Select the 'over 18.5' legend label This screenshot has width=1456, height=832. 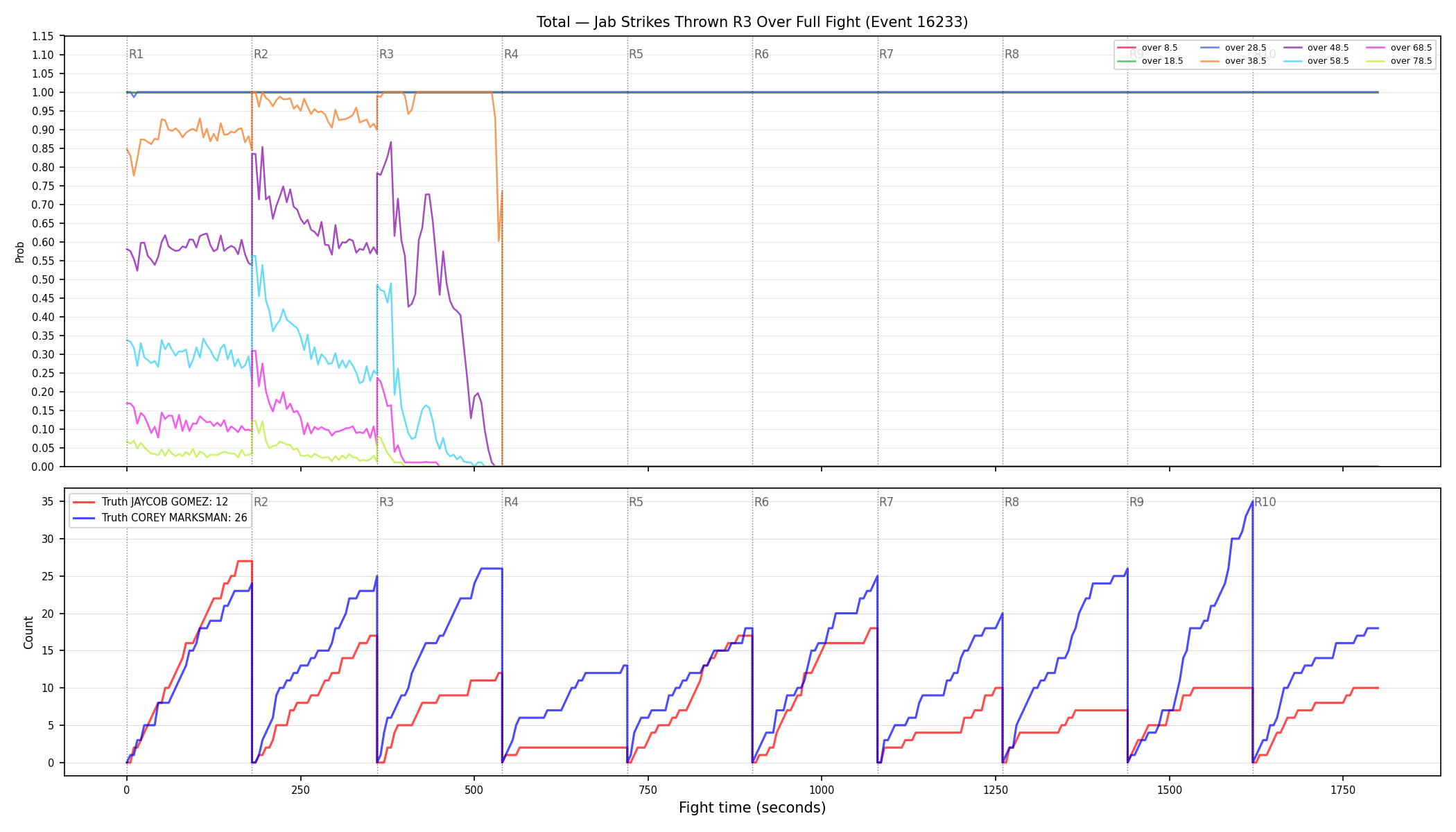pyautogui.click(x=1162, y=61)
